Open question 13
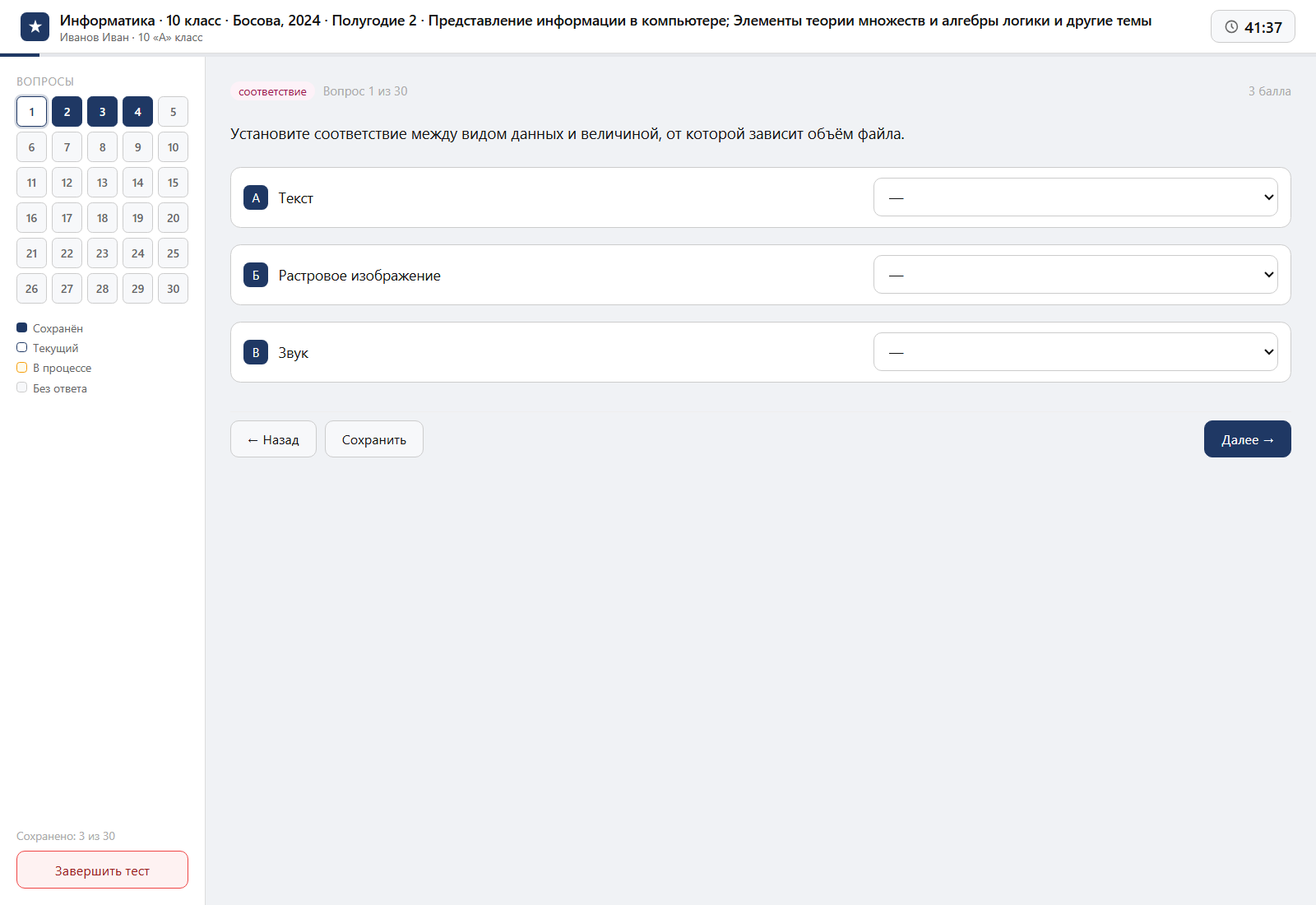The width and height of the screenshot is (1316, 905). pyautogui.click(x=102, y=183)
